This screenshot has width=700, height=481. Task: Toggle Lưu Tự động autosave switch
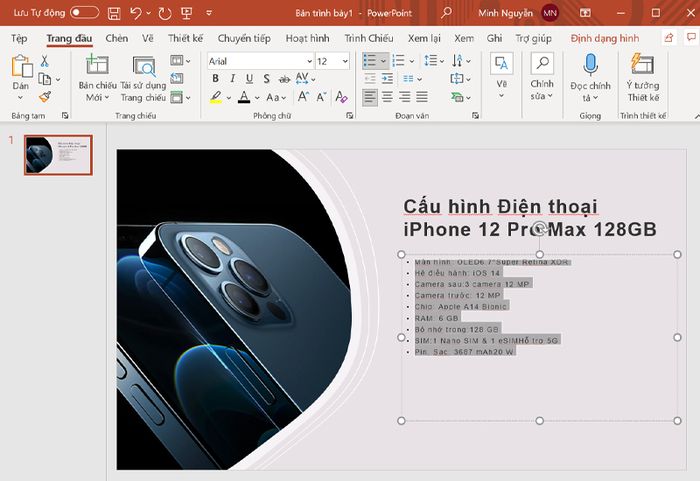coord(84,13)
